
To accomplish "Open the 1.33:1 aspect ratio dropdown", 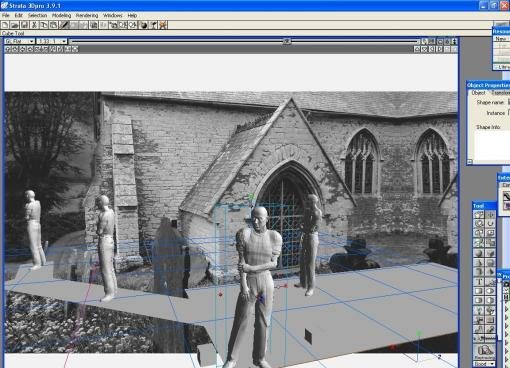I will coord(52,41).
